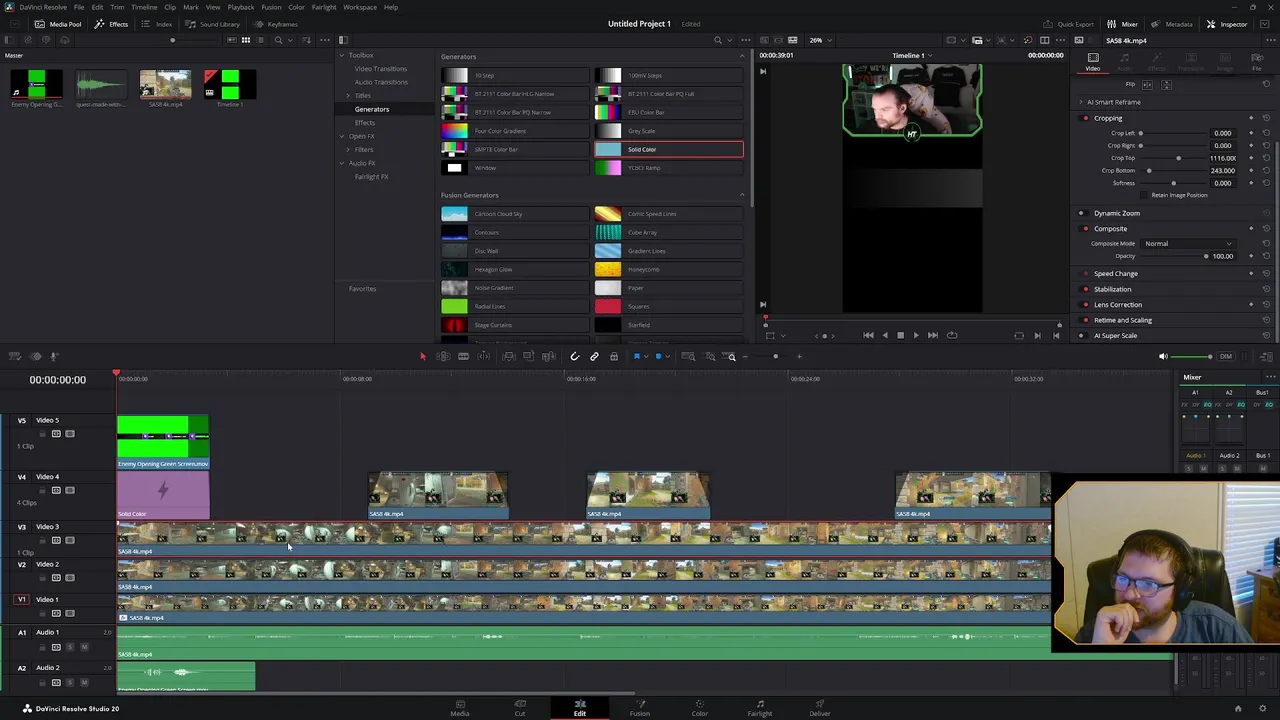This screenshot has width=1280, height=720.
Task: Open the Timeline 1 name dropdown
Action: tap(911, 55)
